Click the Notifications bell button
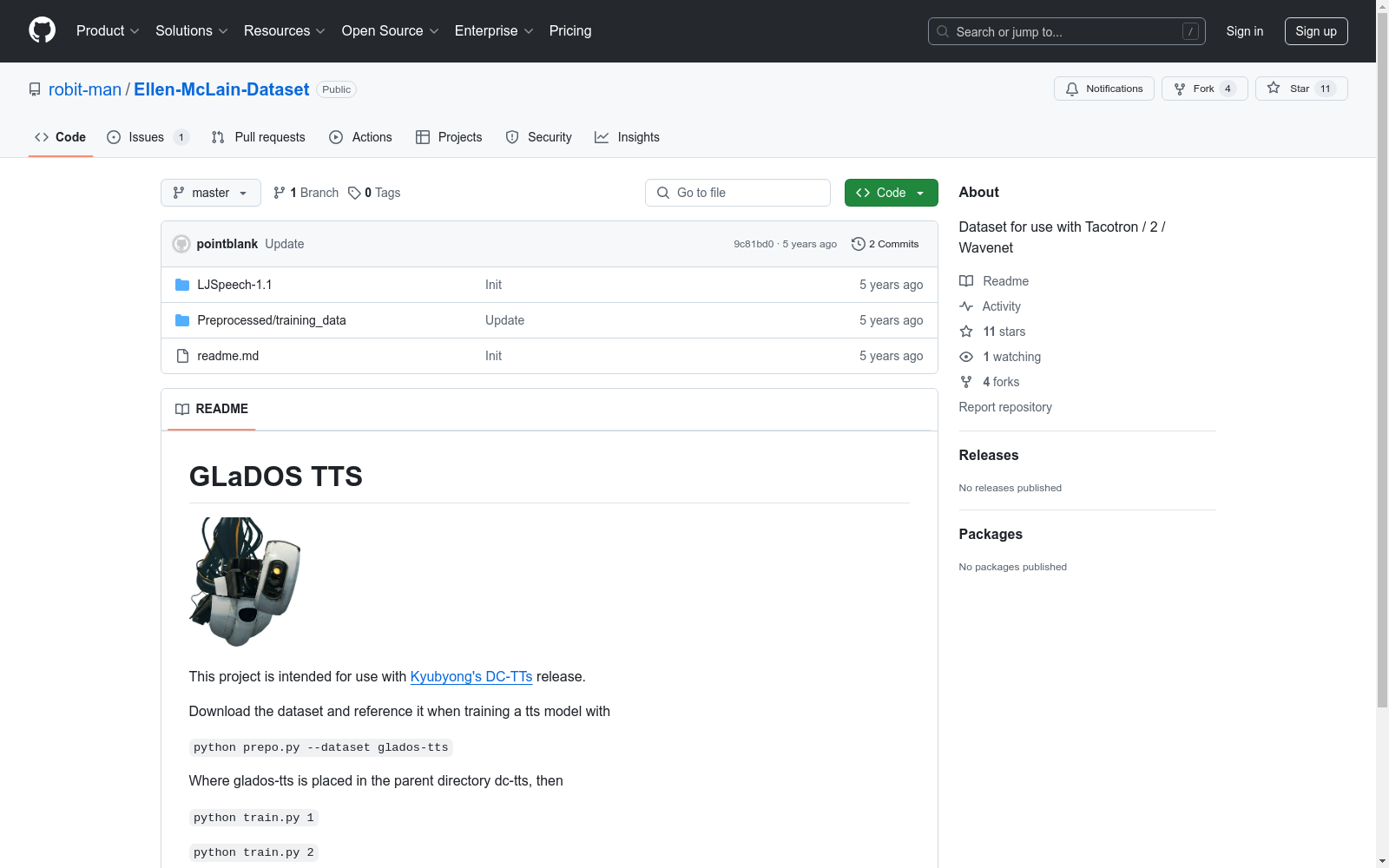The width and height of the screenshot is (1389, 868). [1104, 89]
